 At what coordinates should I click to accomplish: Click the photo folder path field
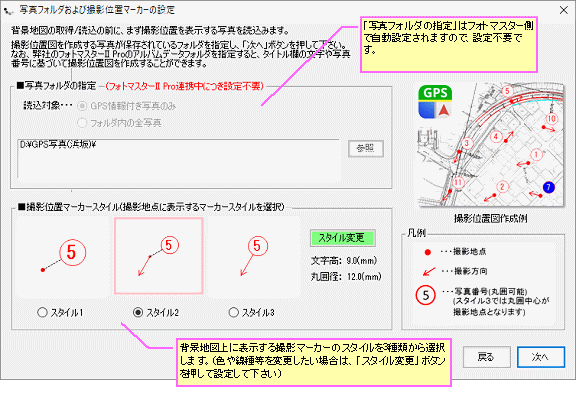pos(179,159)
